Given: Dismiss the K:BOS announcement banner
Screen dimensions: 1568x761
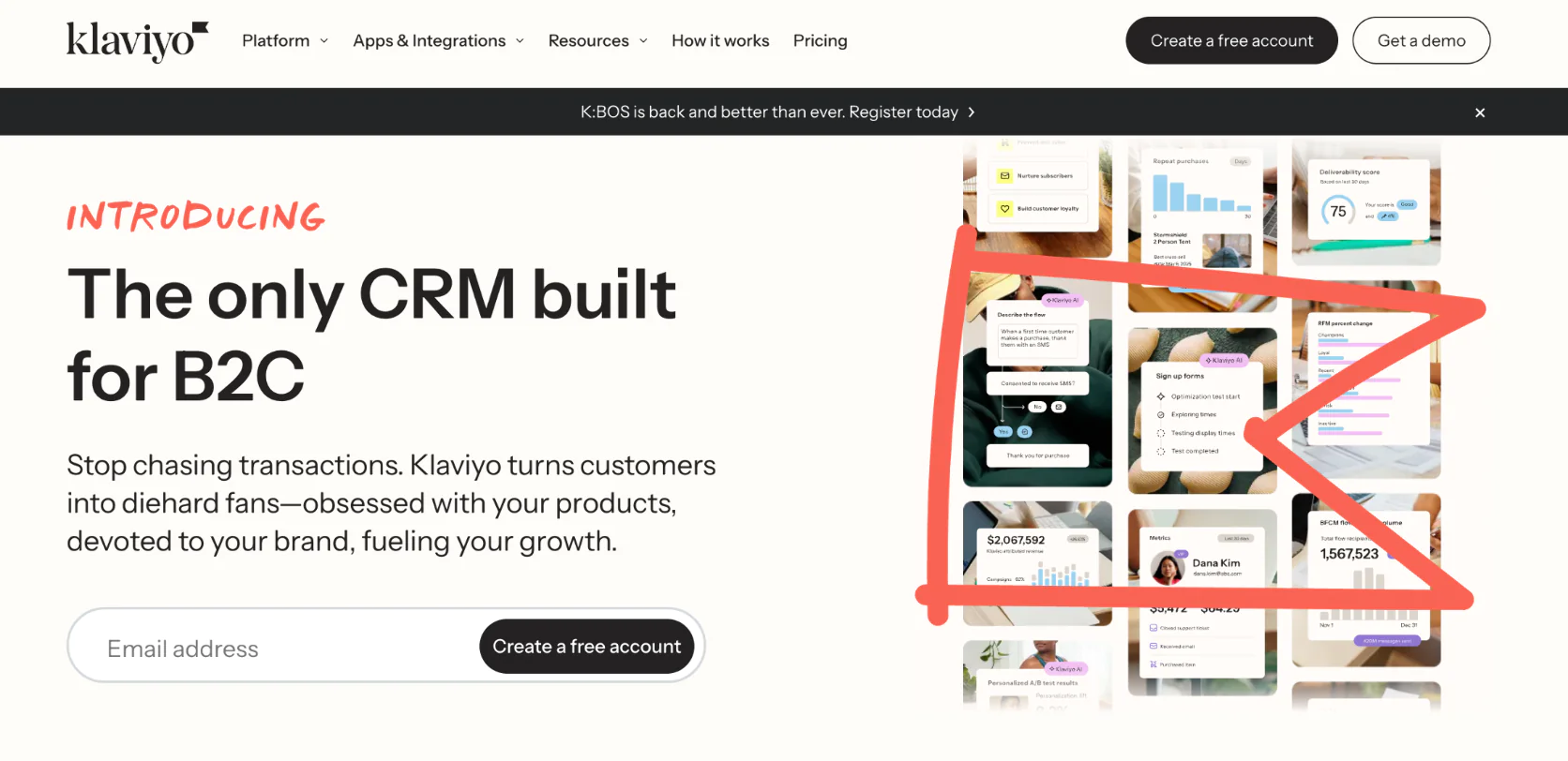Looking at the screenshot, I should click(x=1480, y=112).
